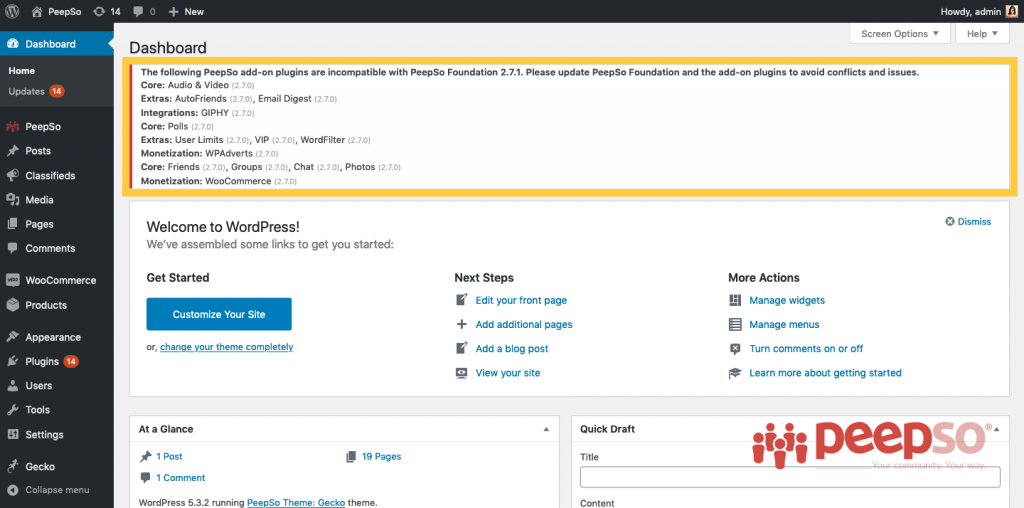
Task: Click the Gecko menu label in sidebar
Action: 40,466
